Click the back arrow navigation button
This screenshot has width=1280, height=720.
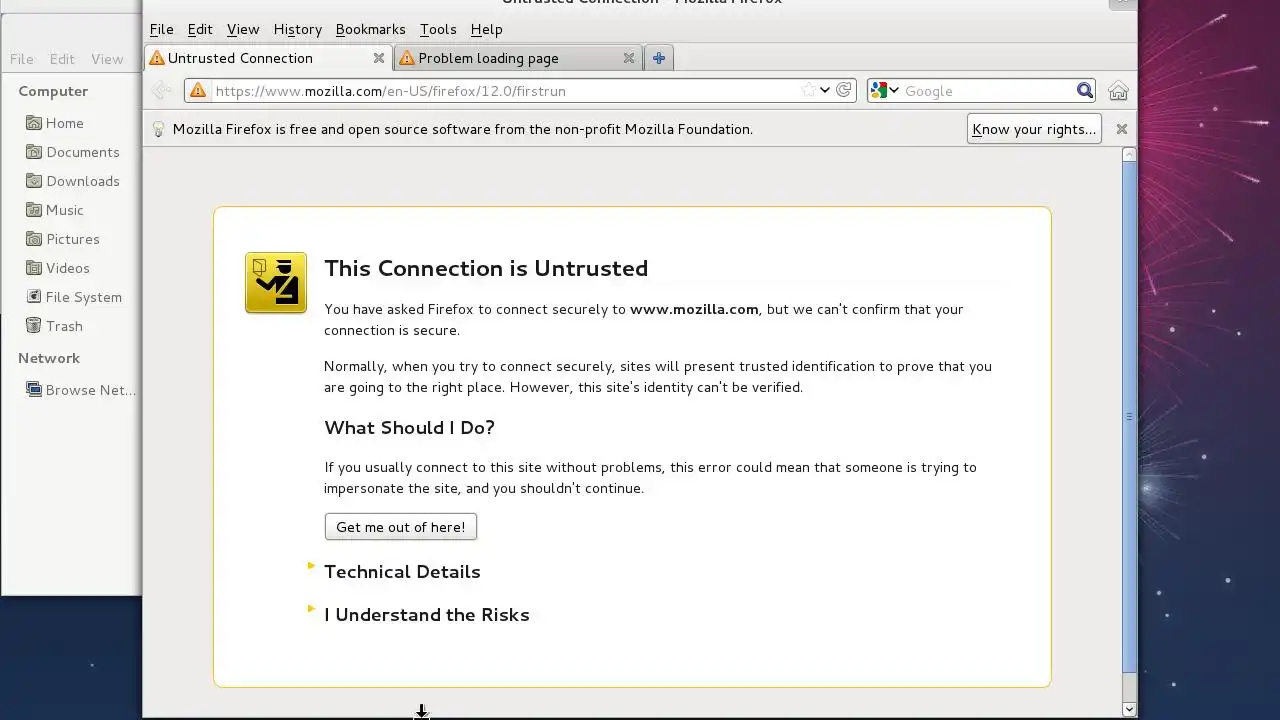[x=162, y=91]
